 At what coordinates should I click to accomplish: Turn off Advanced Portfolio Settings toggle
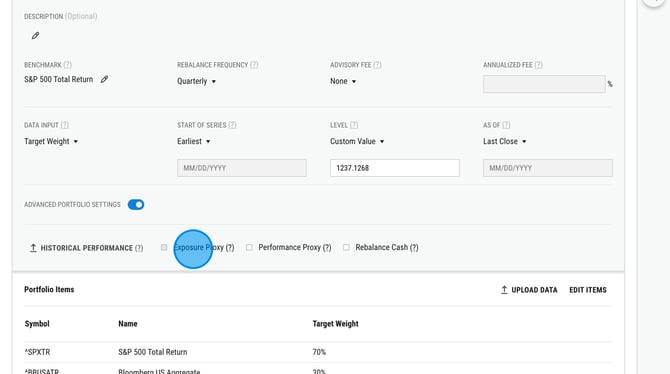click(136, 205)
